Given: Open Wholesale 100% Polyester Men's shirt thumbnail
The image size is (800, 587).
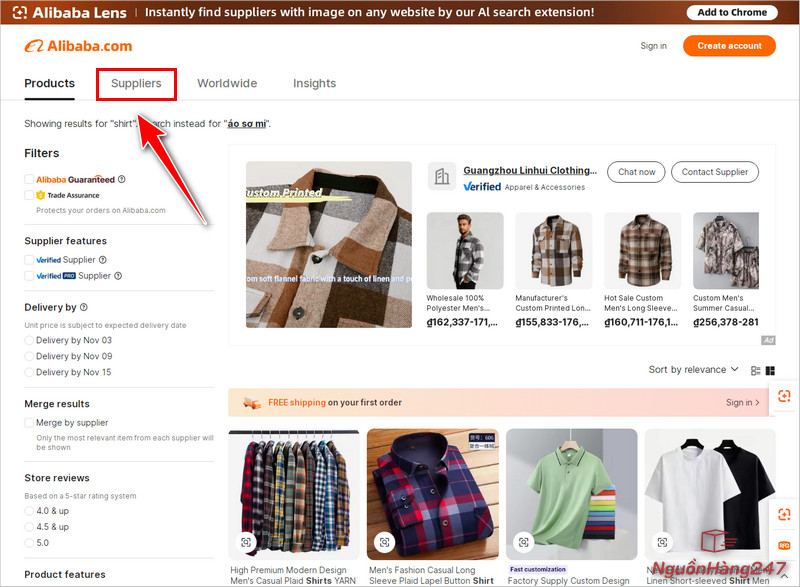Looking at the screenshot, I should click(465, 250).
